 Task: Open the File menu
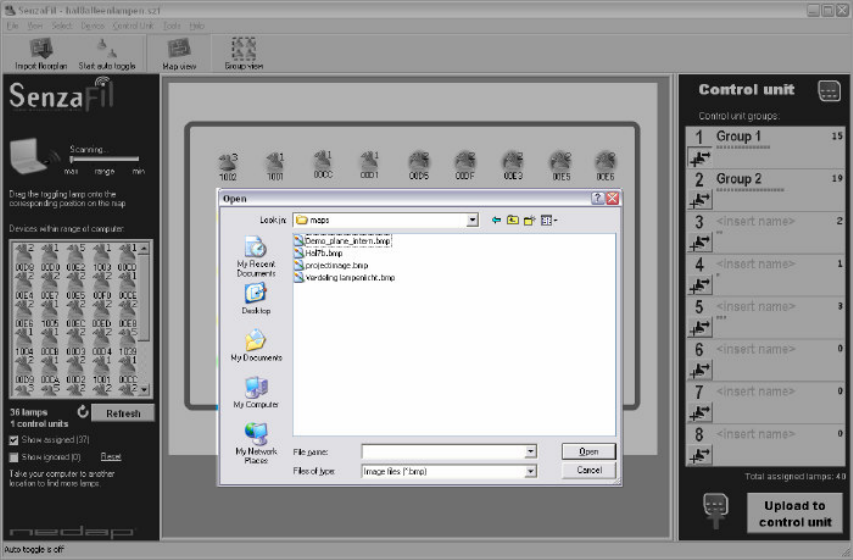13,26
